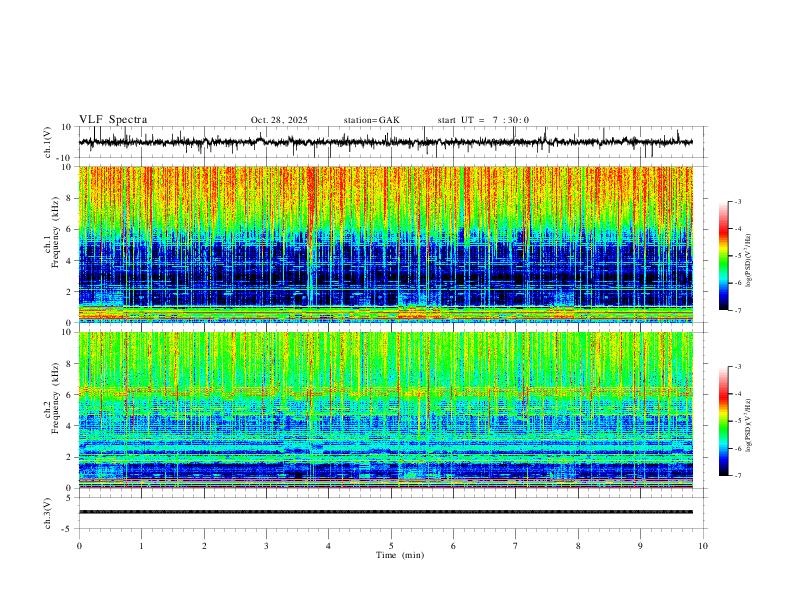Click the '-7' value on the ch.2 colorbar
The image size is (792, 612).
[x=737, y=476]
